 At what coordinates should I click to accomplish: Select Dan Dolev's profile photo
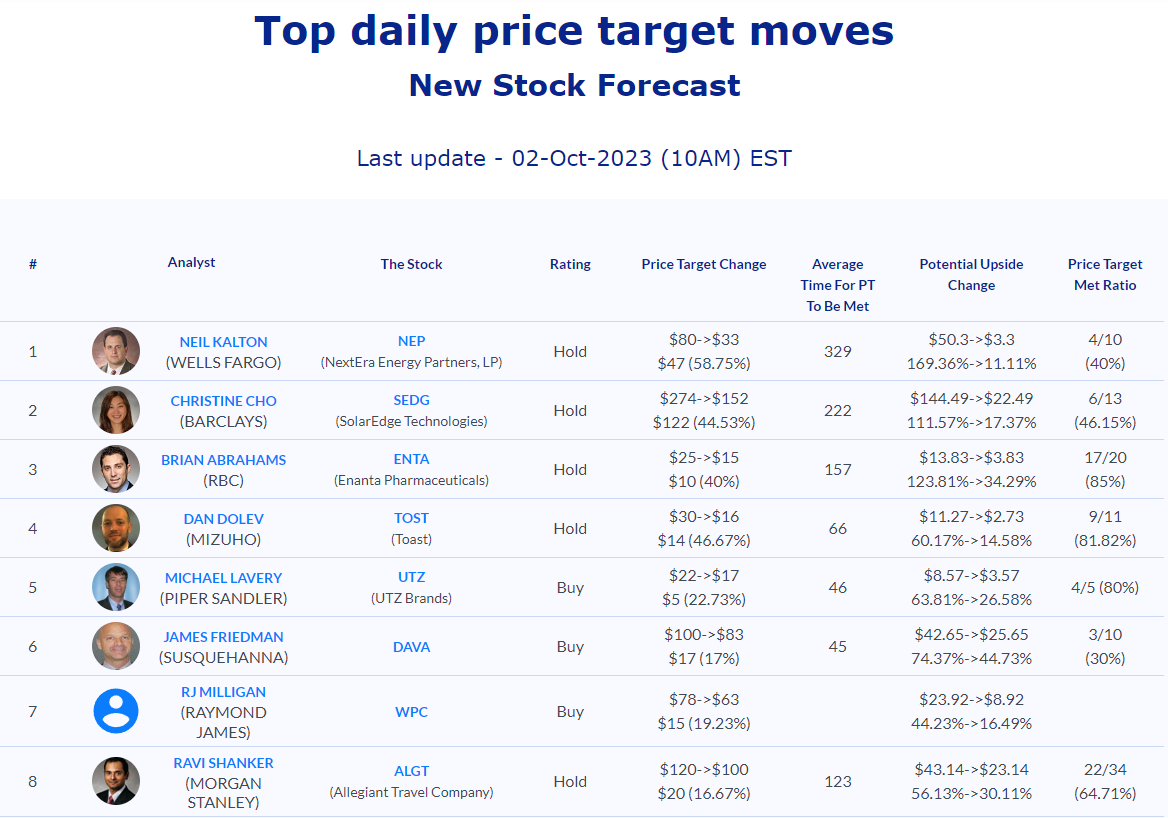[115, 527]
